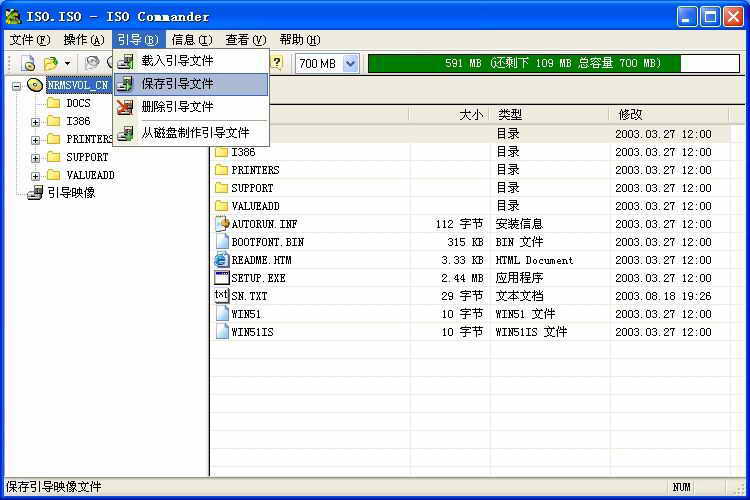Viewport: 750px width, 500px height.
Task: Open the 700 MB capacity dropdown
Action: (350, 63)
